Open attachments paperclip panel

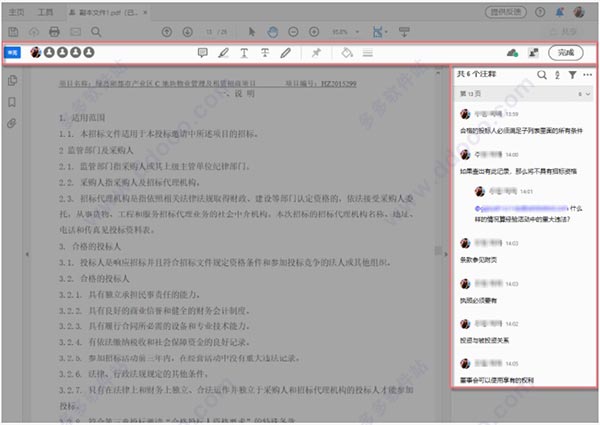click(x=12, y=124)
